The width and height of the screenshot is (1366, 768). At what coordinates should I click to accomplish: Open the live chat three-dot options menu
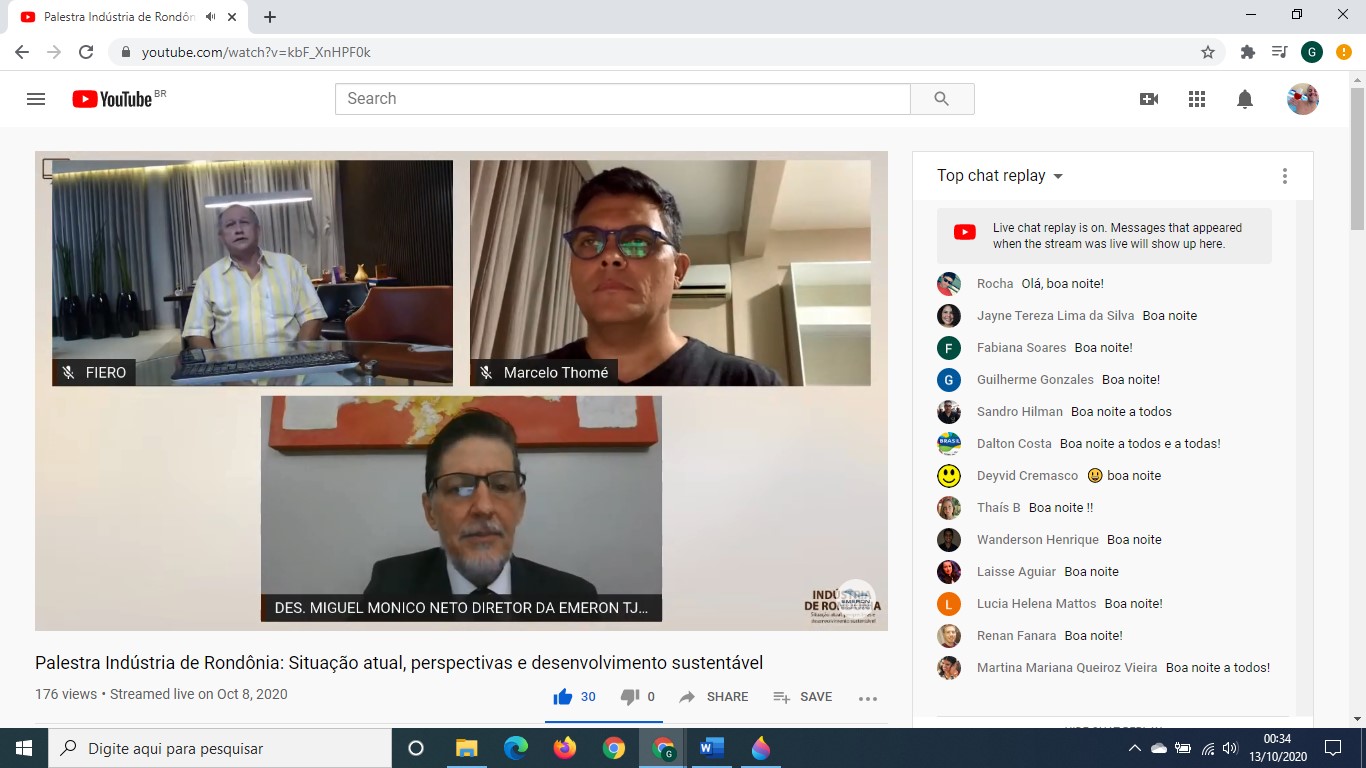coord(1285,176)
